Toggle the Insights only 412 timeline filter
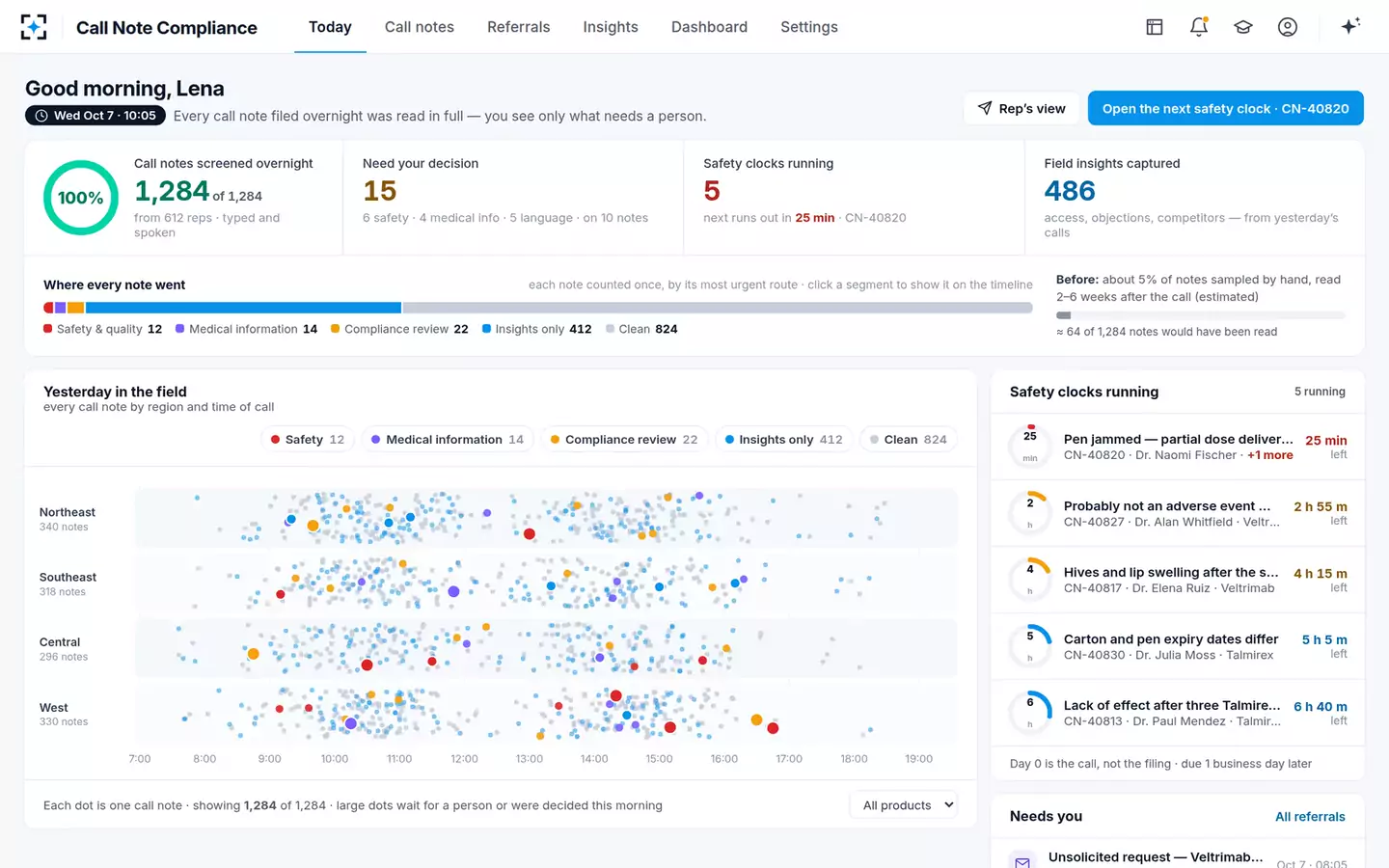Screen dimensions: 1389x868 (783, 440)
